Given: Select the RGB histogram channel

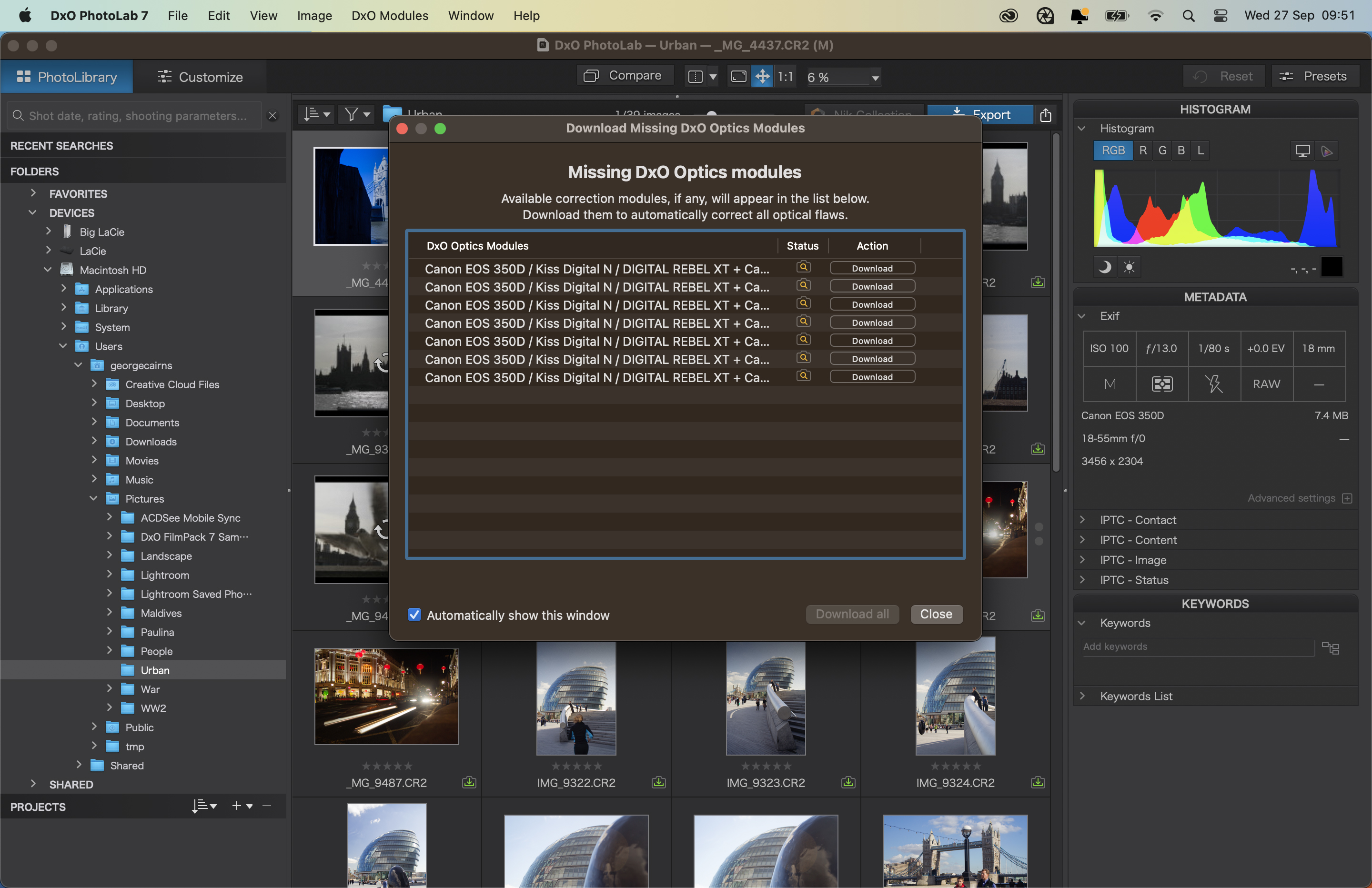Looking at the screenshot, I should [x=1113, y=151].
